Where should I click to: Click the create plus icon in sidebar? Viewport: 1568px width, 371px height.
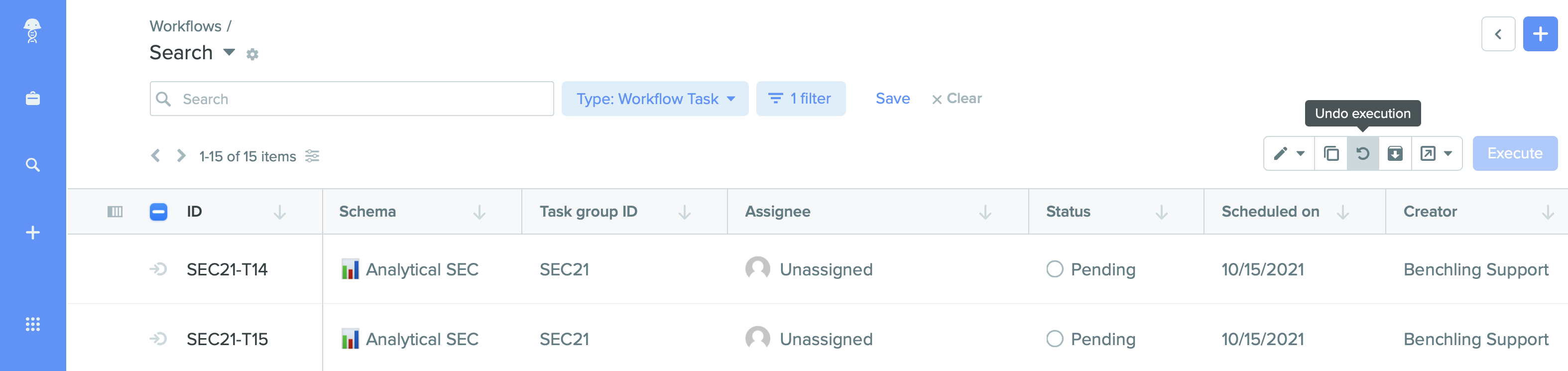(33, 232)
